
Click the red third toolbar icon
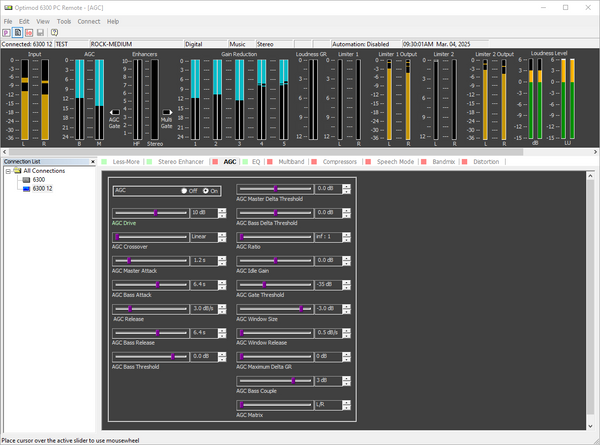29,33
